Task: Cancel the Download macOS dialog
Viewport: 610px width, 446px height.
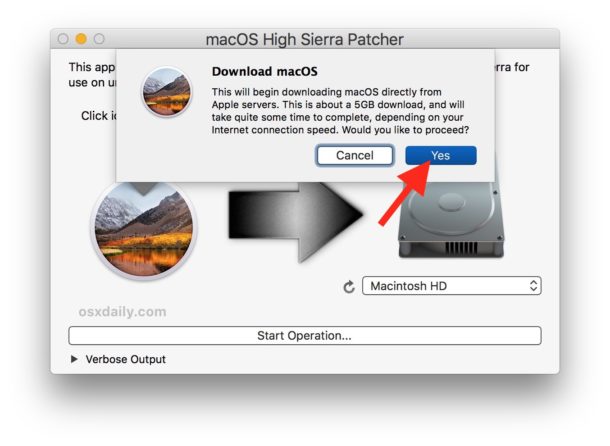Action: click(x=354, y=155)
